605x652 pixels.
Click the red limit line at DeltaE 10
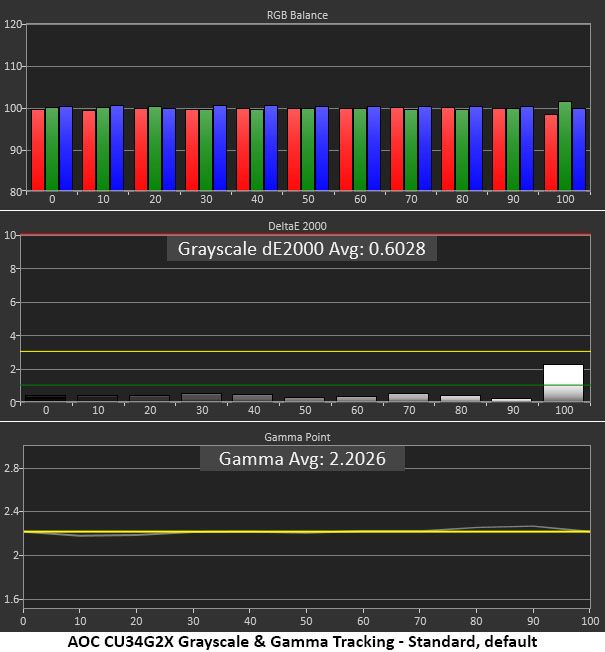pyautogui.click(x=306, y=235)
